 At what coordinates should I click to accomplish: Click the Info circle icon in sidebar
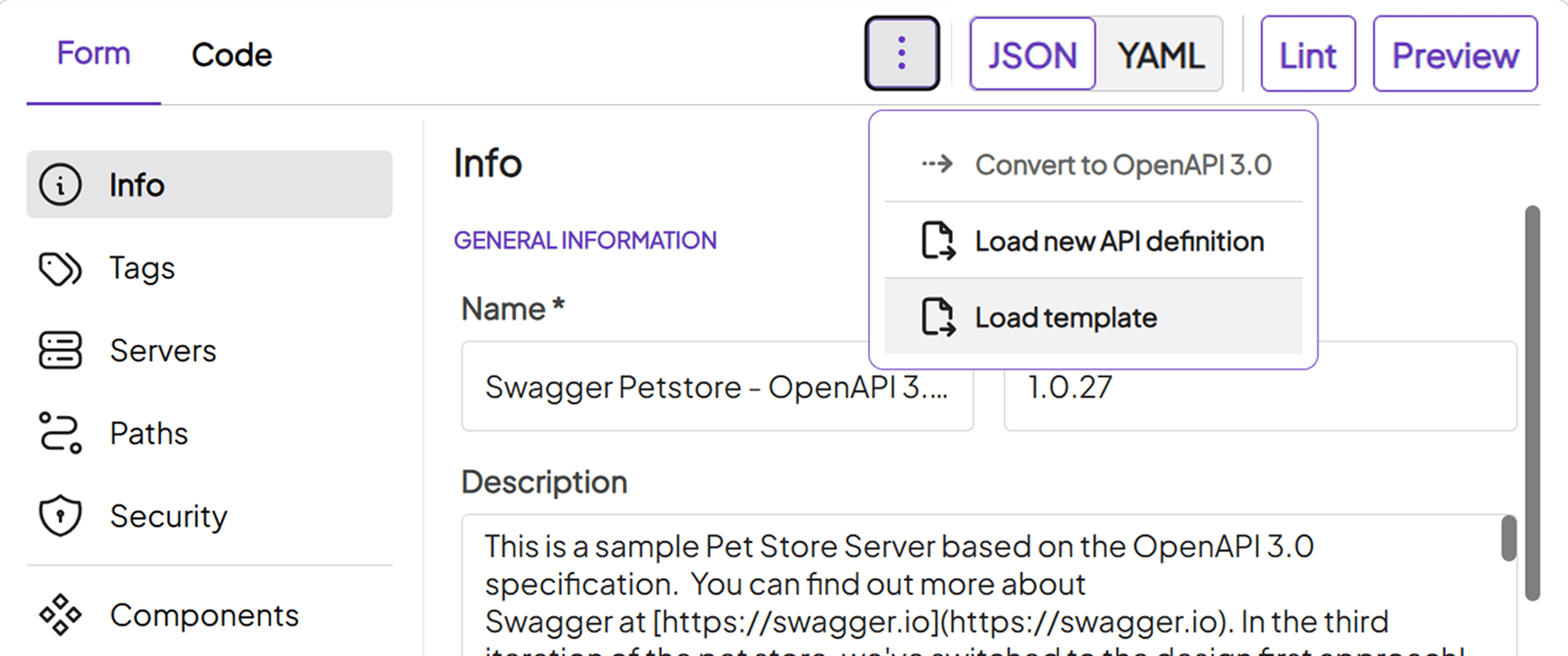coord(59,184)
